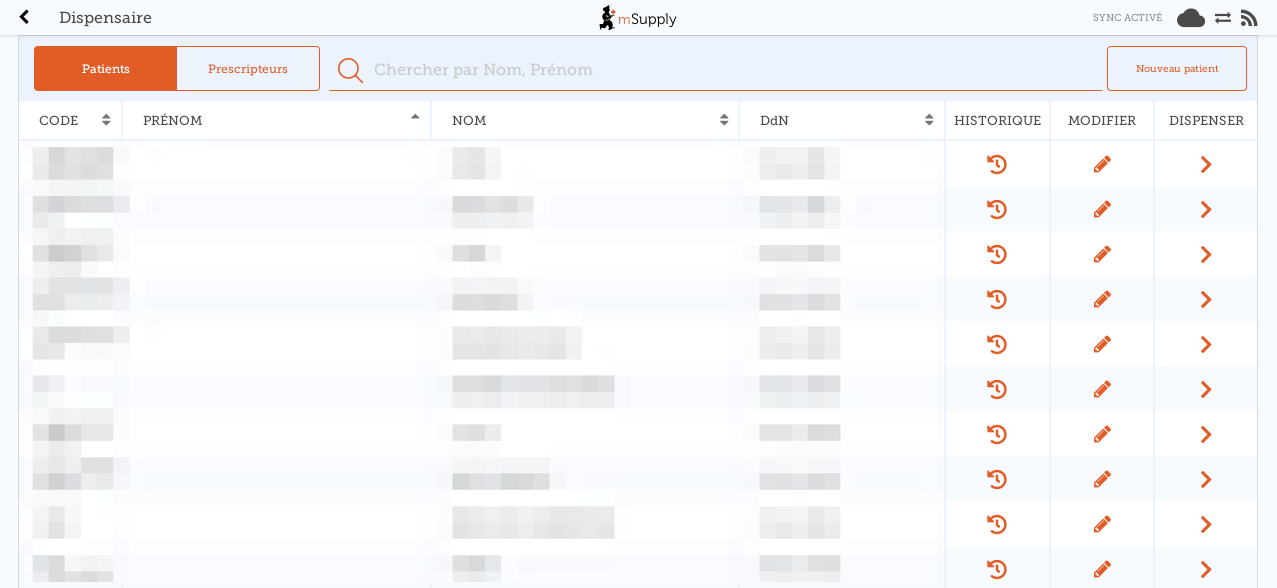Screen dimensions: 1277x588
Task: Open history for the first patient row
Action: click(x=996, y=164)
